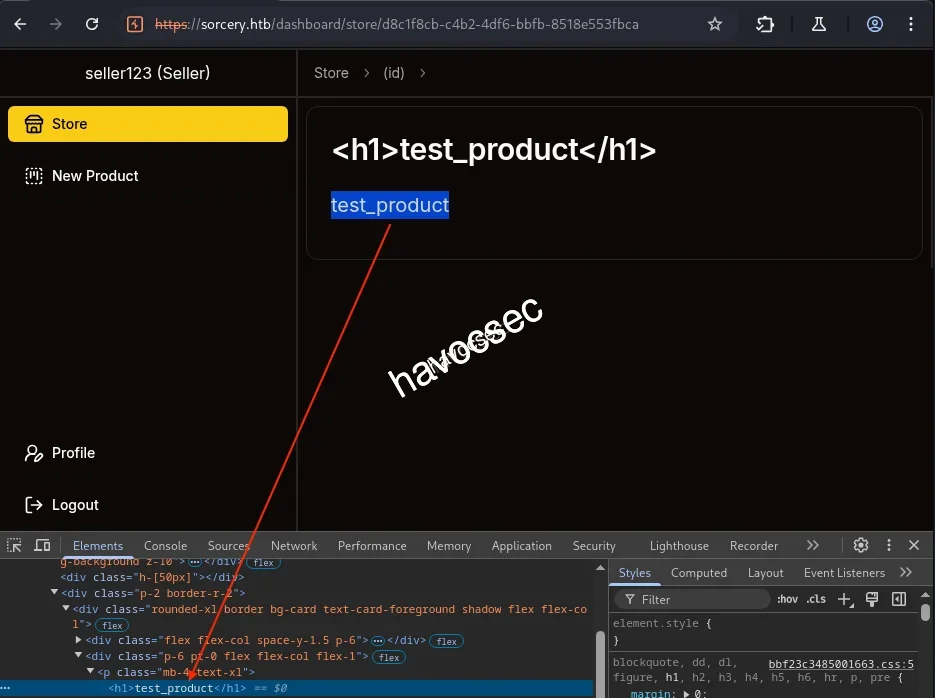935x698 pixels.
Task: Click the New Product sidebar button
Action: click(94, 176)
